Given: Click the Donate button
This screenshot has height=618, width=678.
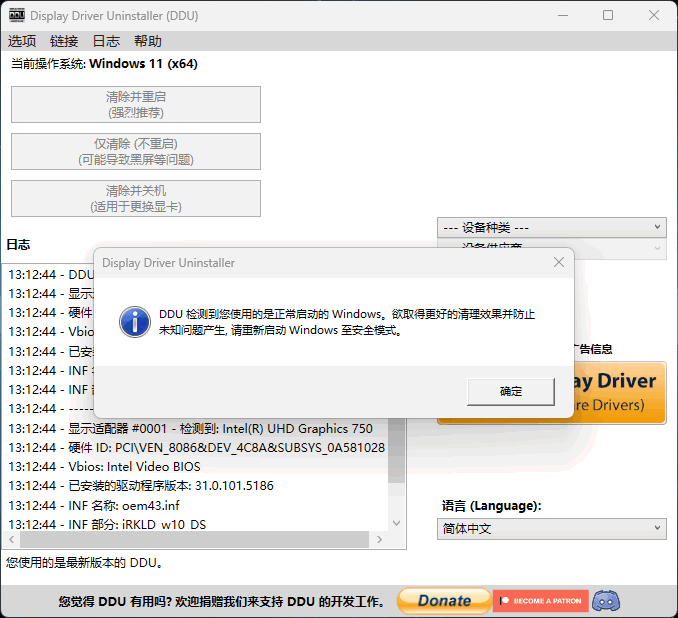Looking at the screenshot, I should [x=444, y=601].
